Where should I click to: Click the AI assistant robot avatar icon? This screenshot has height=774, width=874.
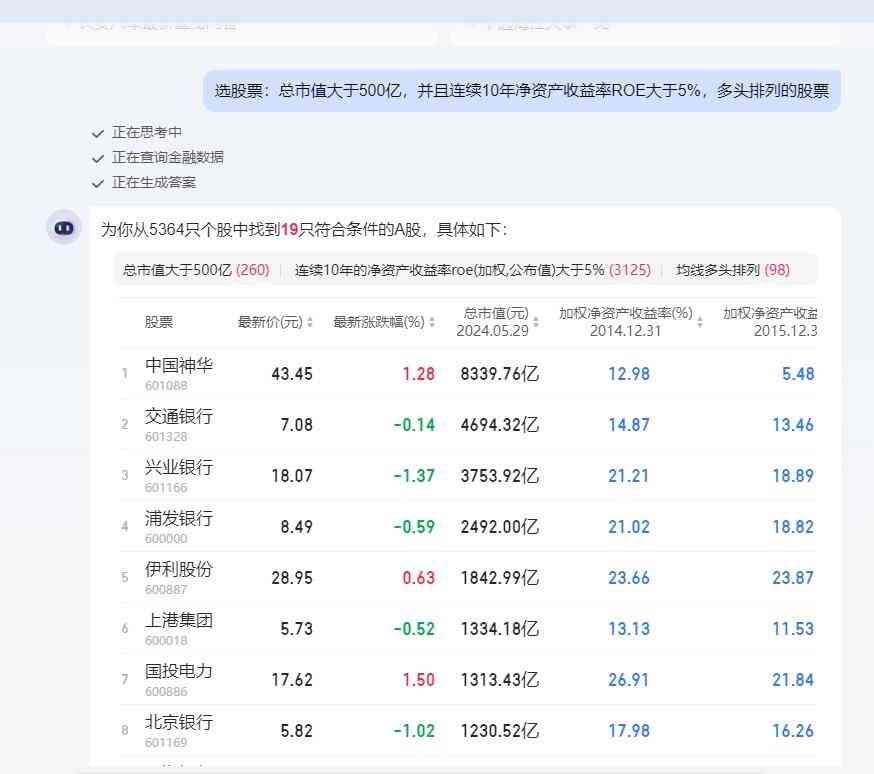(63, 227)
